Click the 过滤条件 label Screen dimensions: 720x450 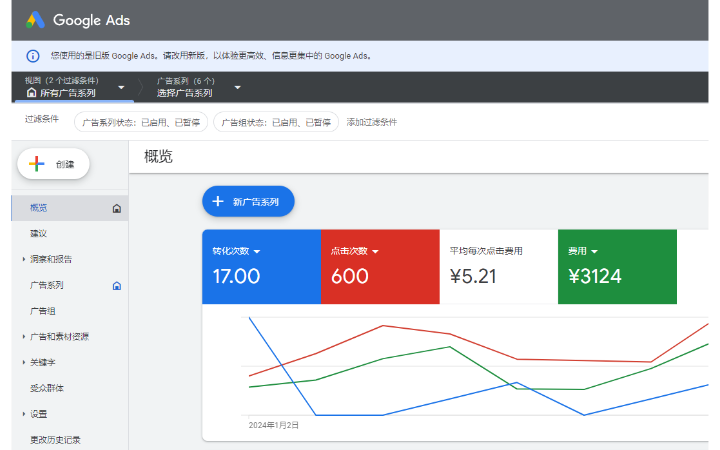tap(42, 119)
